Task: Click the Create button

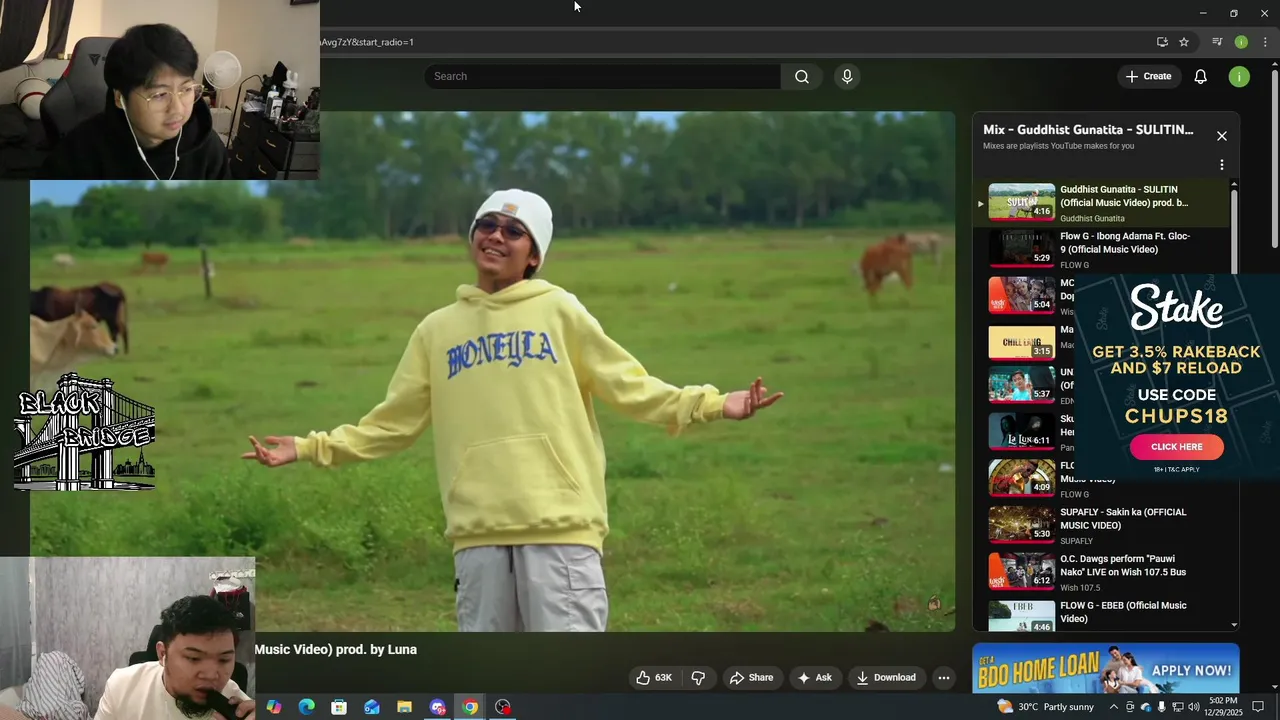Action: [x=1148, y=76]
